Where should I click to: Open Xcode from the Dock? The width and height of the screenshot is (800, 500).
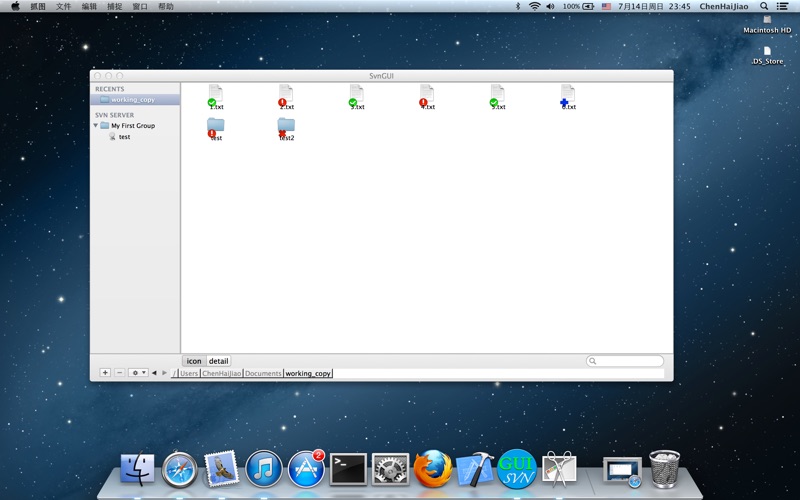[x=474, y=469]
